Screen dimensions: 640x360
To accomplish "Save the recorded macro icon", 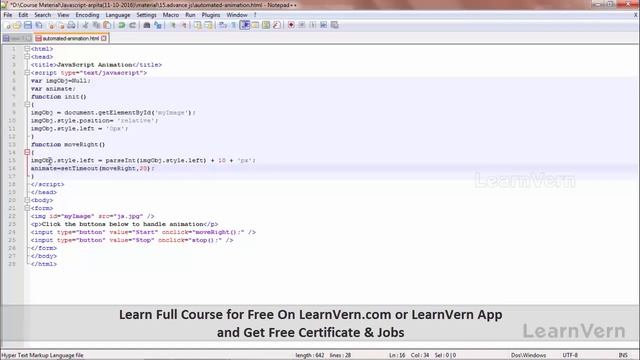I will pyautogui.click(x=334, y=25).
